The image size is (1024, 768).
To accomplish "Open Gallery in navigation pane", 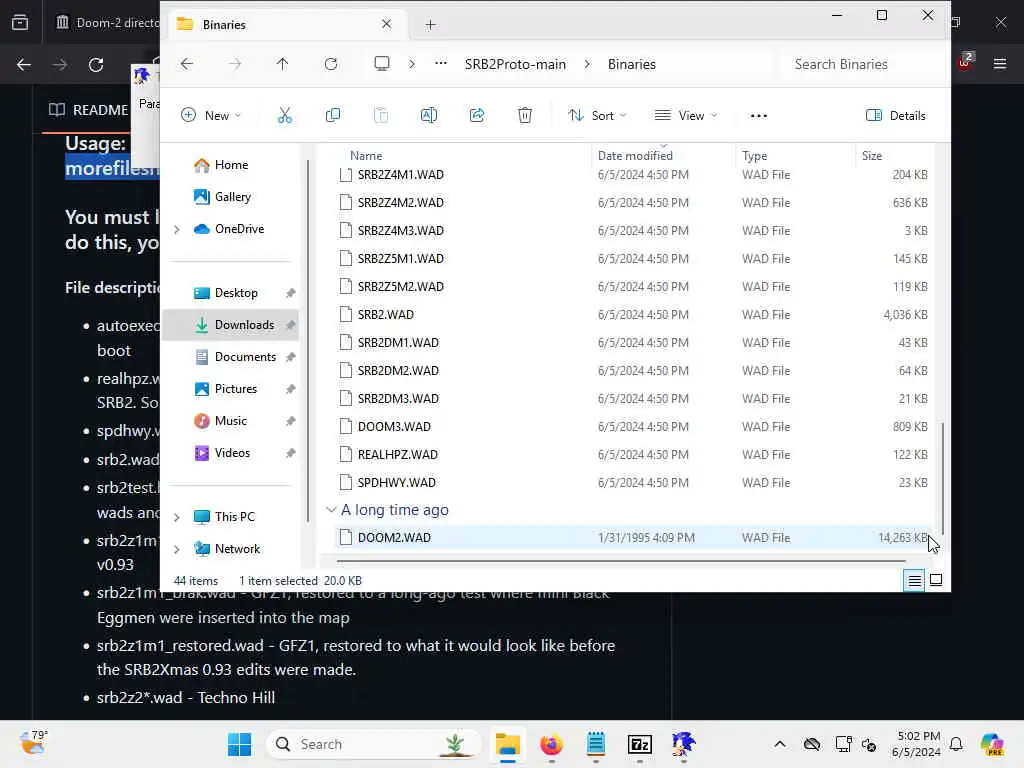I will click(223, 197).
